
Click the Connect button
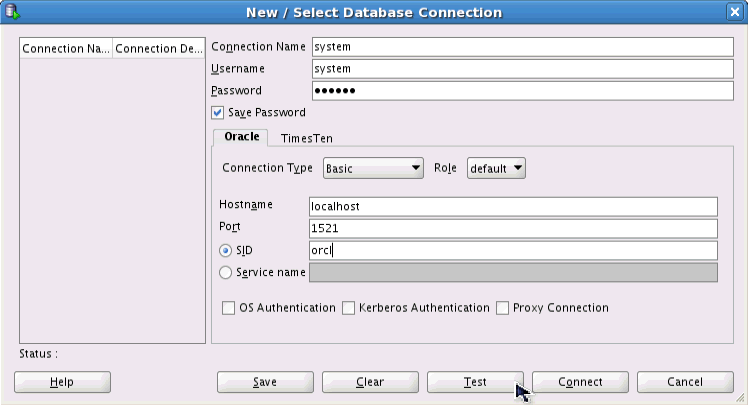click(x=580, y=382)
